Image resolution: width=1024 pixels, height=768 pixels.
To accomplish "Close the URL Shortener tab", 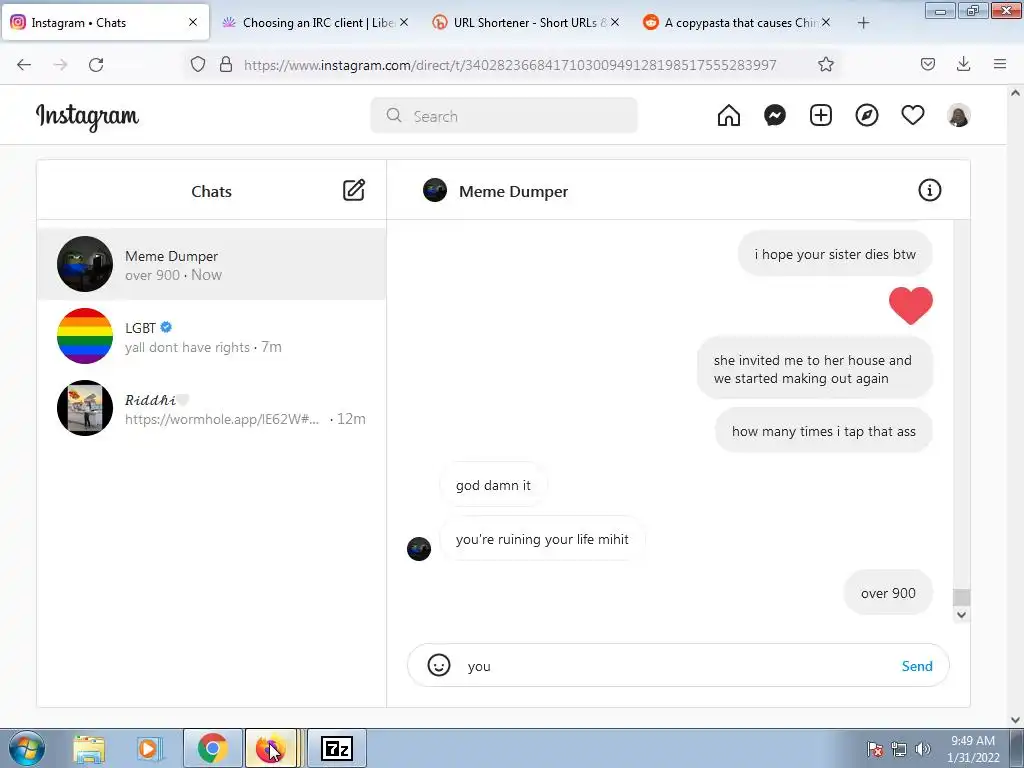I will (x=615, y=22).
